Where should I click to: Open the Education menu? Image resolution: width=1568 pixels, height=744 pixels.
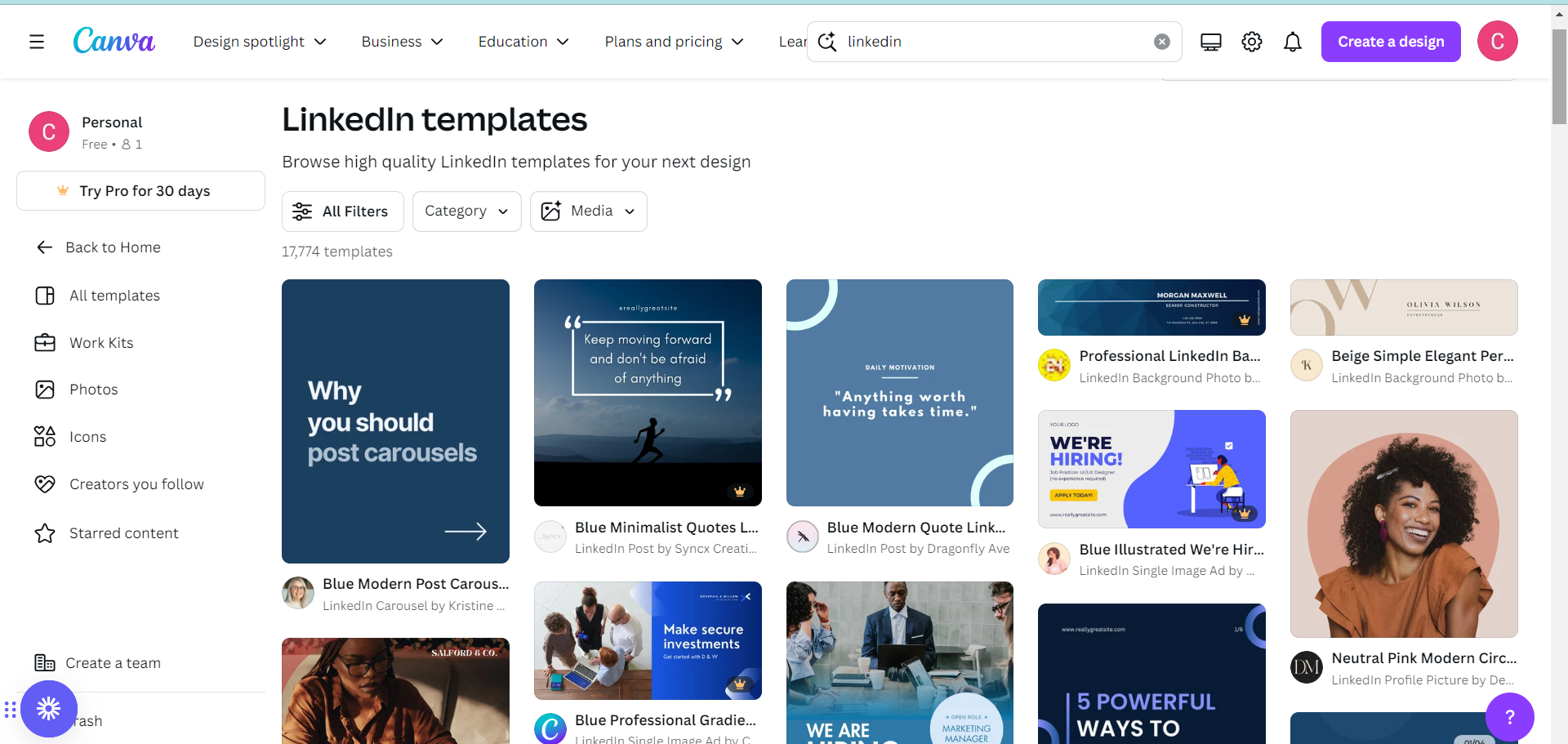(523, 42)
